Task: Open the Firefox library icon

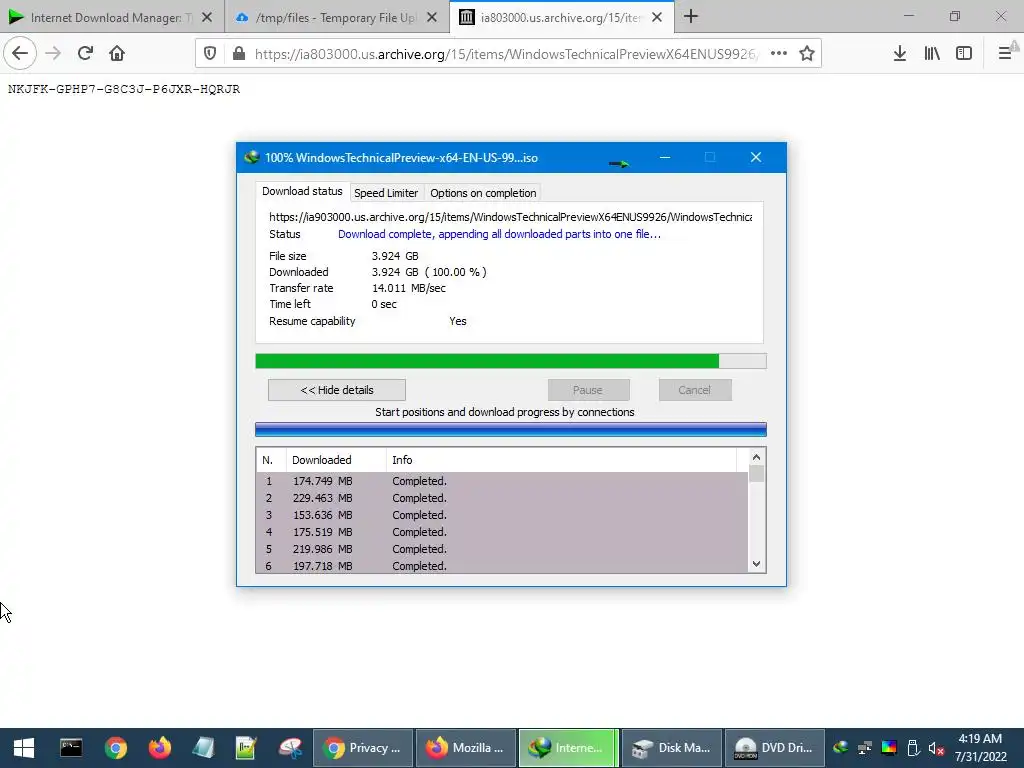Action: pyautogui.click(x=932, y=54)
